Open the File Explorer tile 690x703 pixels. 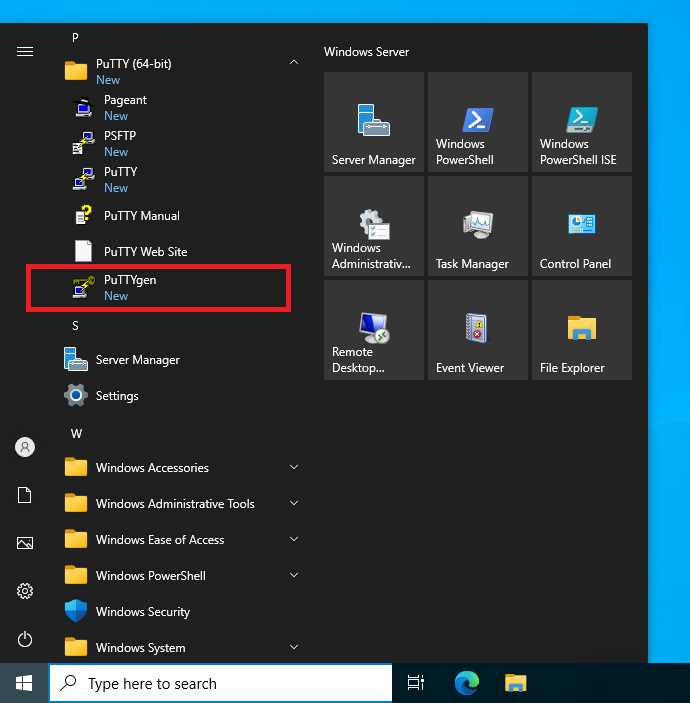[x=582, y=330]
